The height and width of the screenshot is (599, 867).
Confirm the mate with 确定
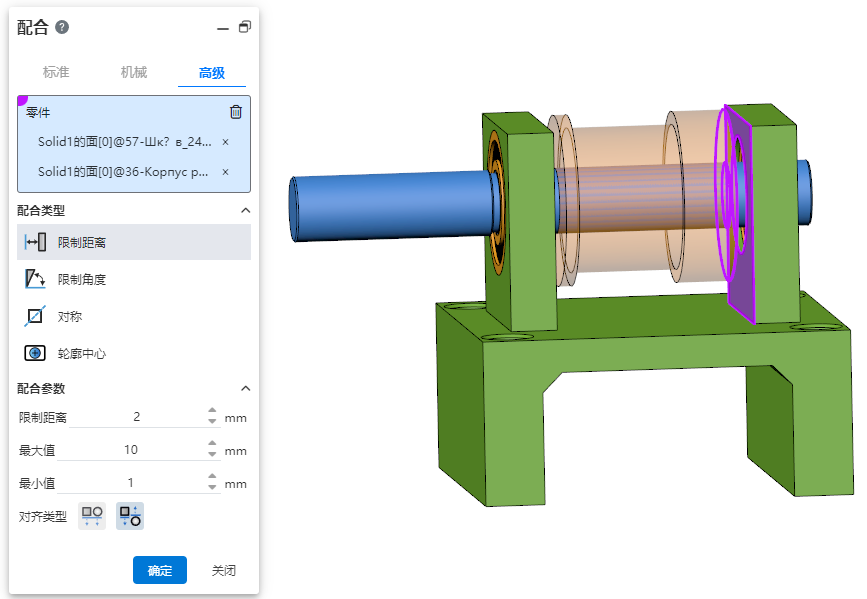(x=160, y=570)
